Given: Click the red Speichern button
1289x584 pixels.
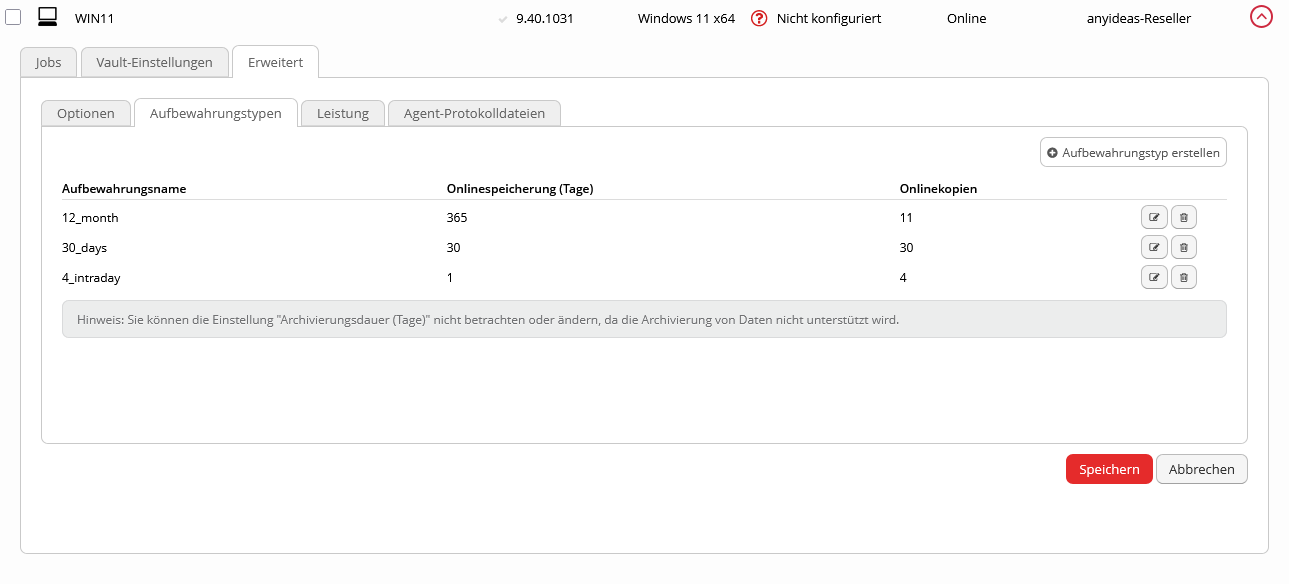Looking at the screenshot, I should (1109, 470).
